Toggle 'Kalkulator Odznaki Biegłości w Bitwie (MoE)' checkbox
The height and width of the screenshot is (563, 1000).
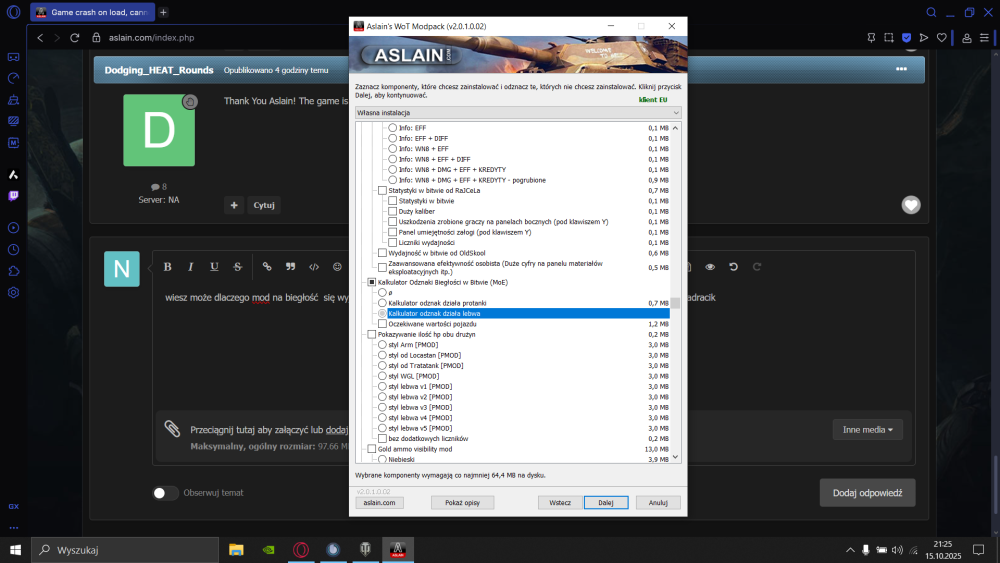(x=372, y=282)
